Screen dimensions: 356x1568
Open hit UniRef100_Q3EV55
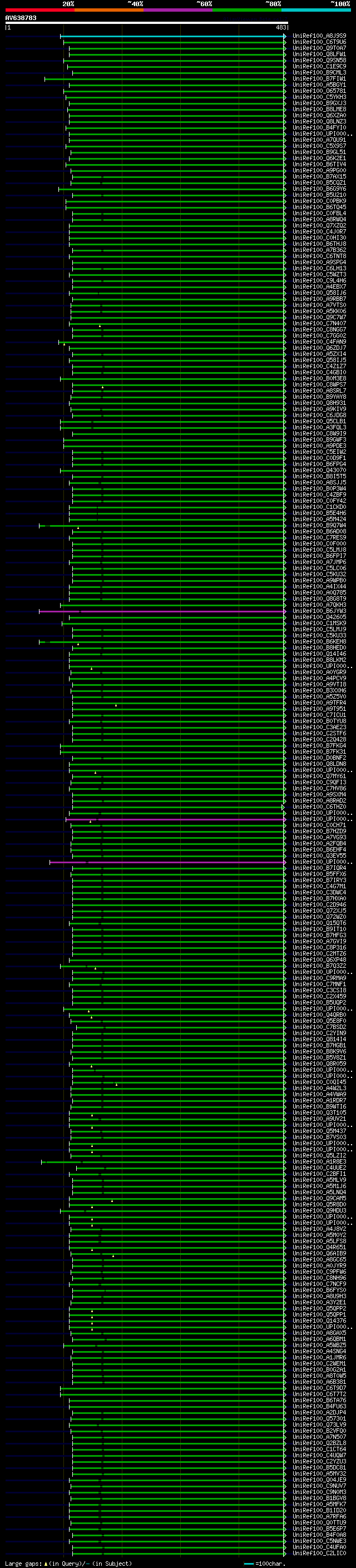tap(319, 856)
